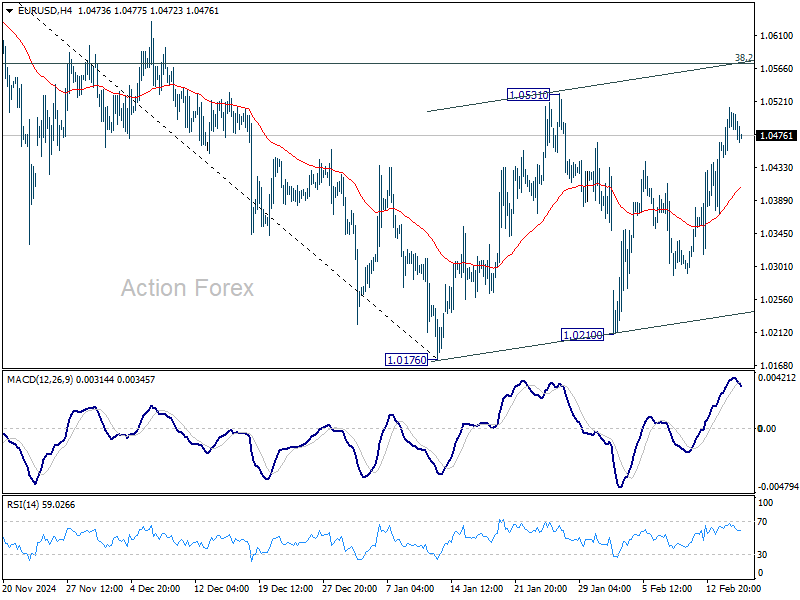Click the 1.02560 price axis value
This screenshot has height=600, width=800.
777,299
